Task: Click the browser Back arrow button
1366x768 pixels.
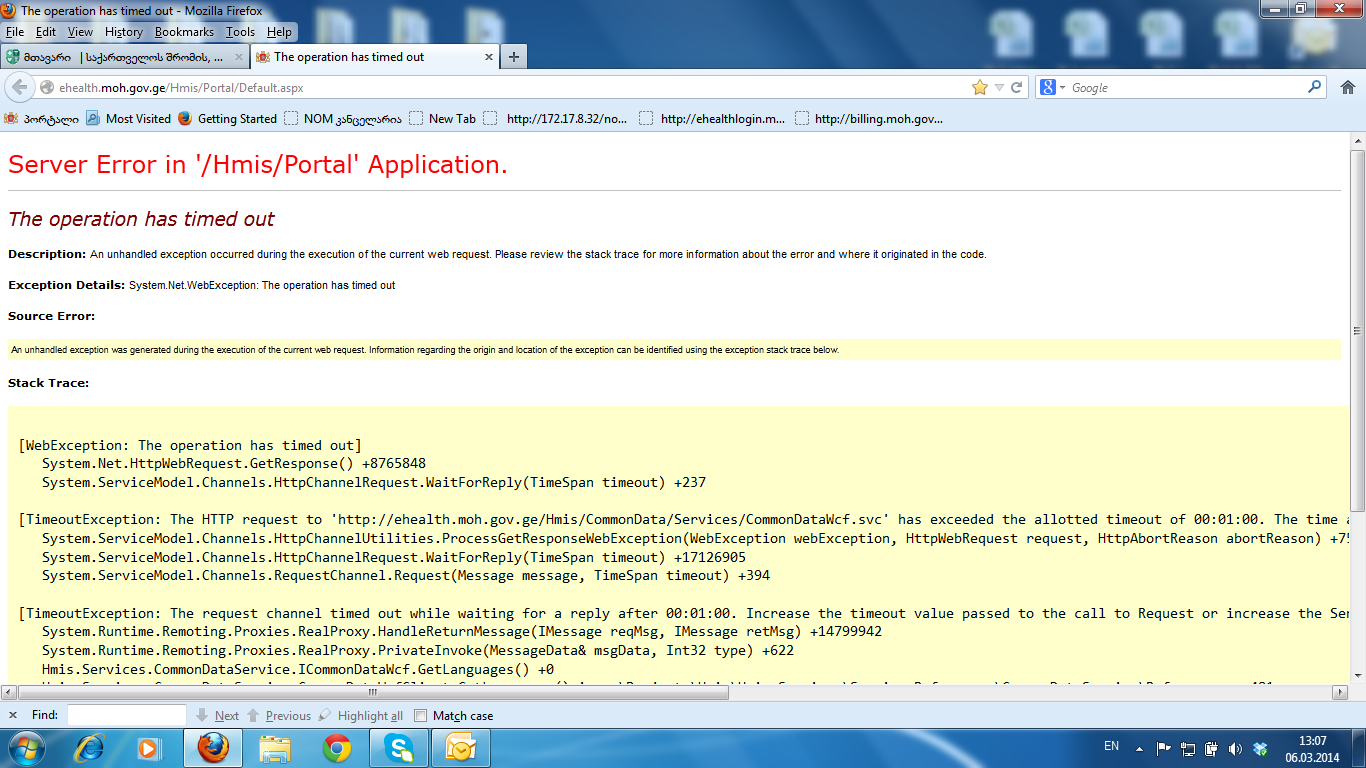Action: pyautogui.click(x=22, y=88)
